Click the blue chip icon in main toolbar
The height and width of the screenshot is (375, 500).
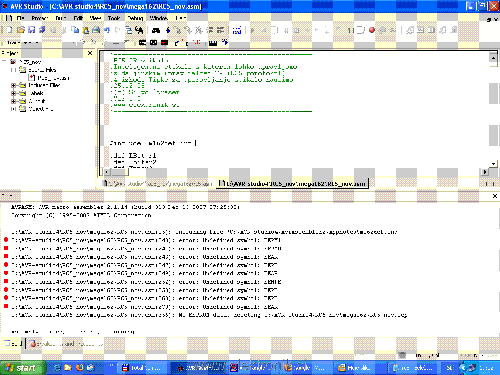coord(237,30)
